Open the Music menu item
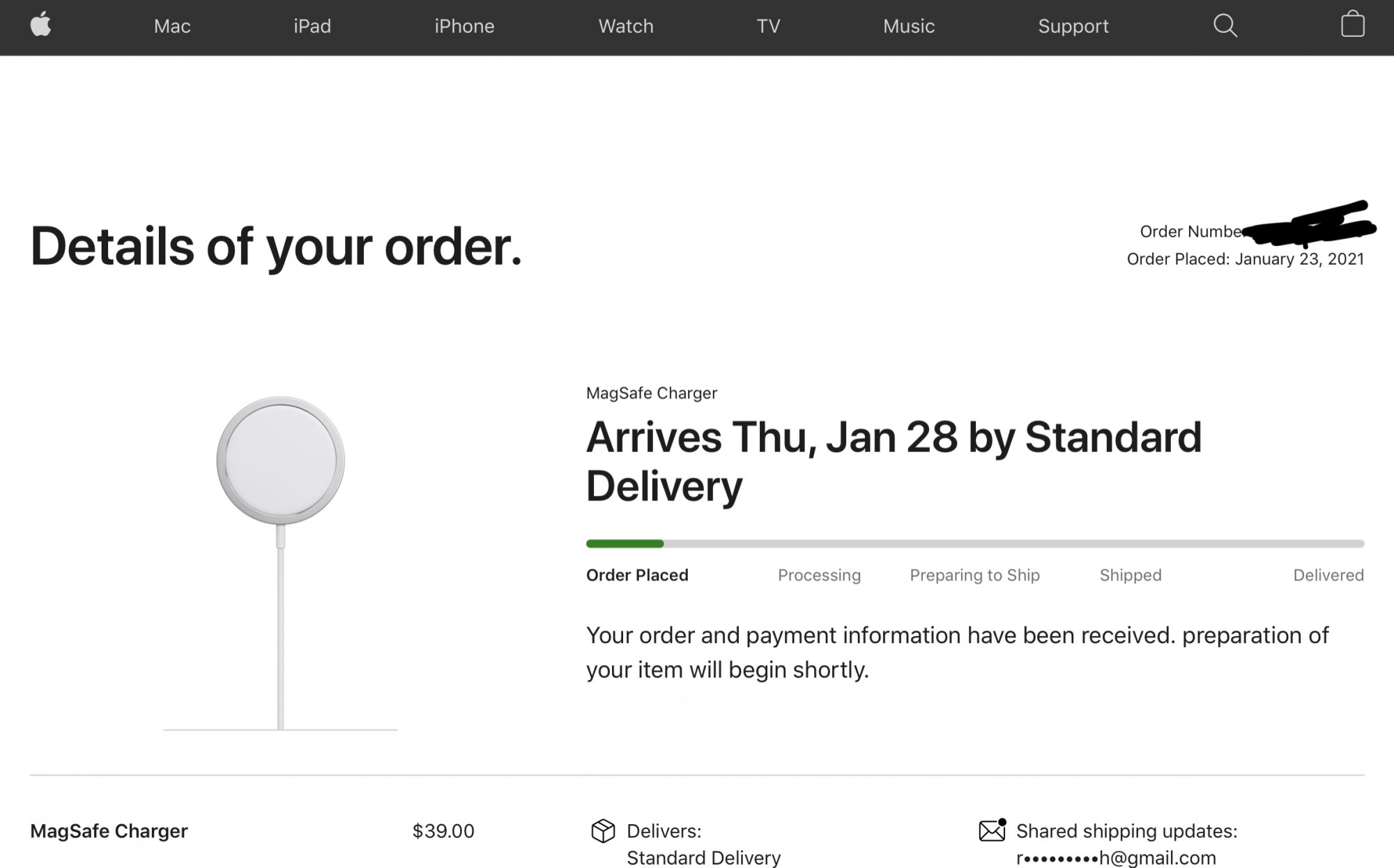Screen dimensions: 1394x868 908,26
